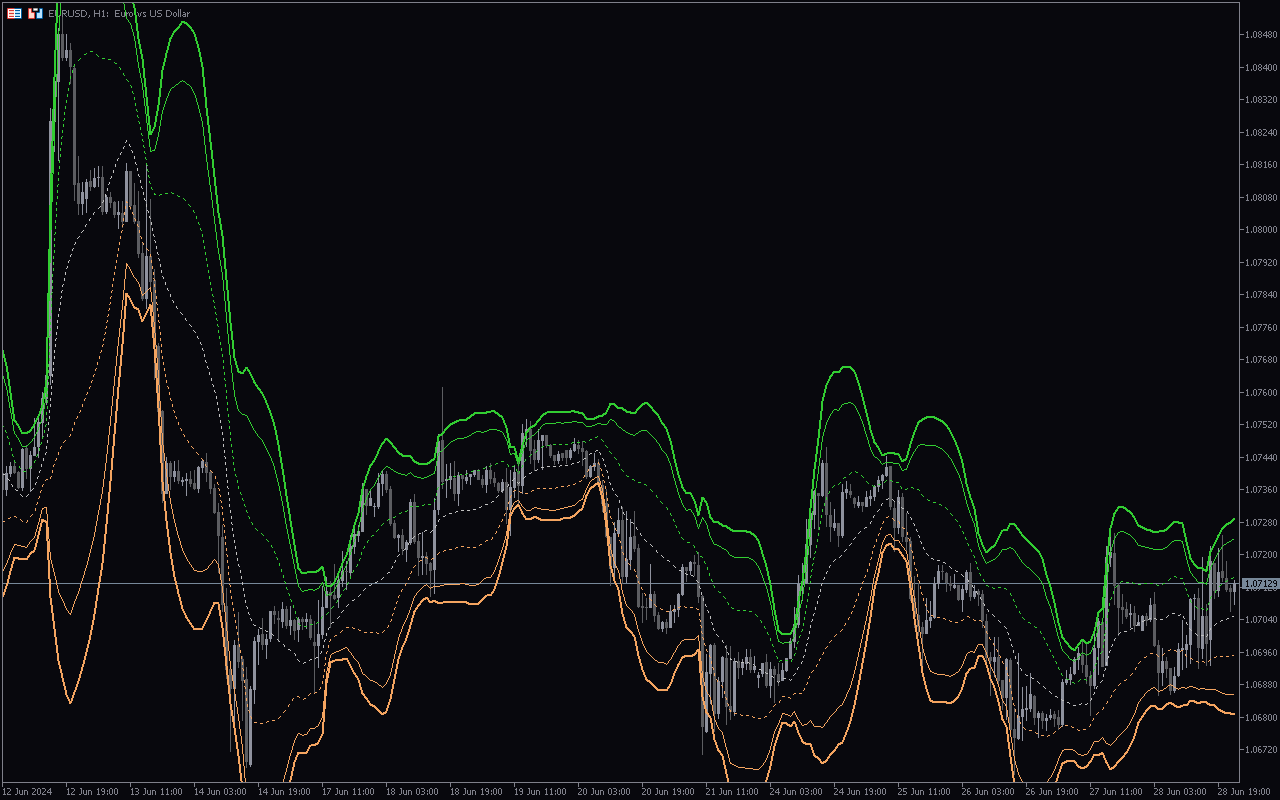Click the 20 Jun 03:00 time label
The image size is (1280, 800).
(x=604, y=791)
